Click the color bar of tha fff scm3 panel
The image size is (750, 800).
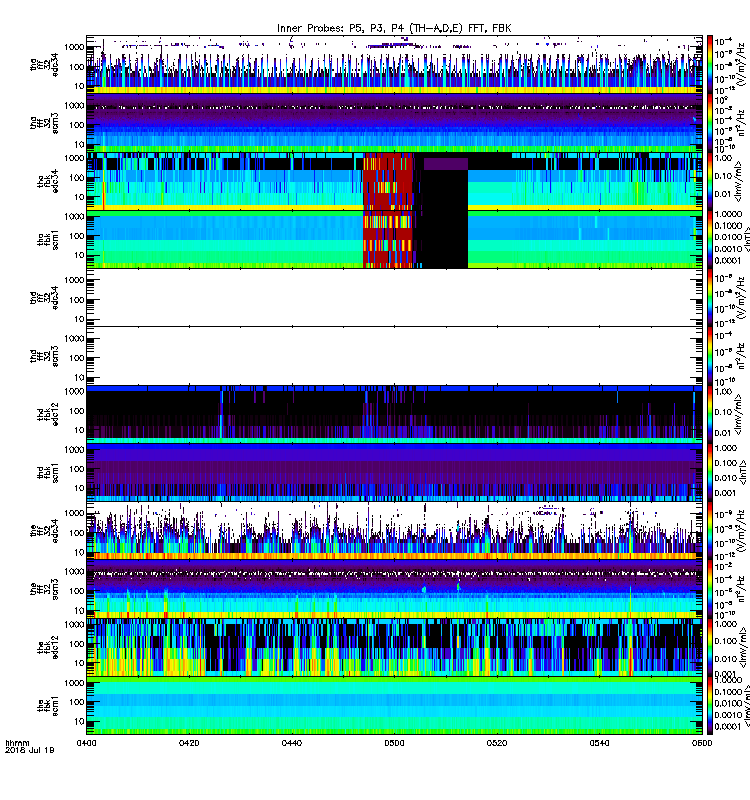point(710,123)
